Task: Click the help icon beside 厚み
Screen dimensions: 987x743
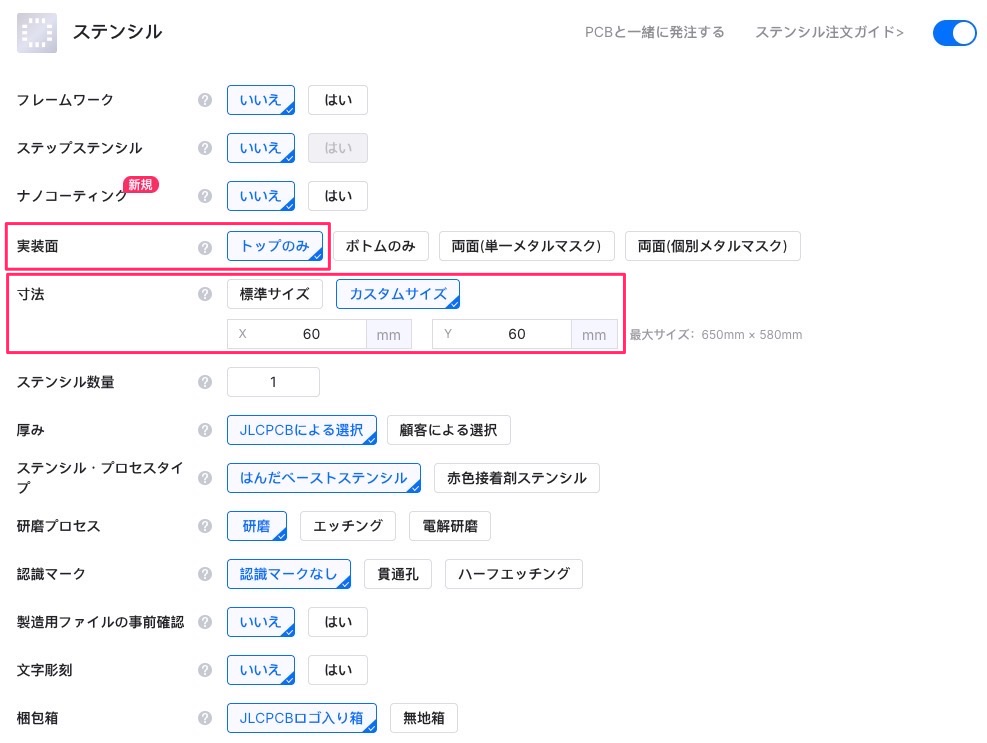Action: coord(205,430)
